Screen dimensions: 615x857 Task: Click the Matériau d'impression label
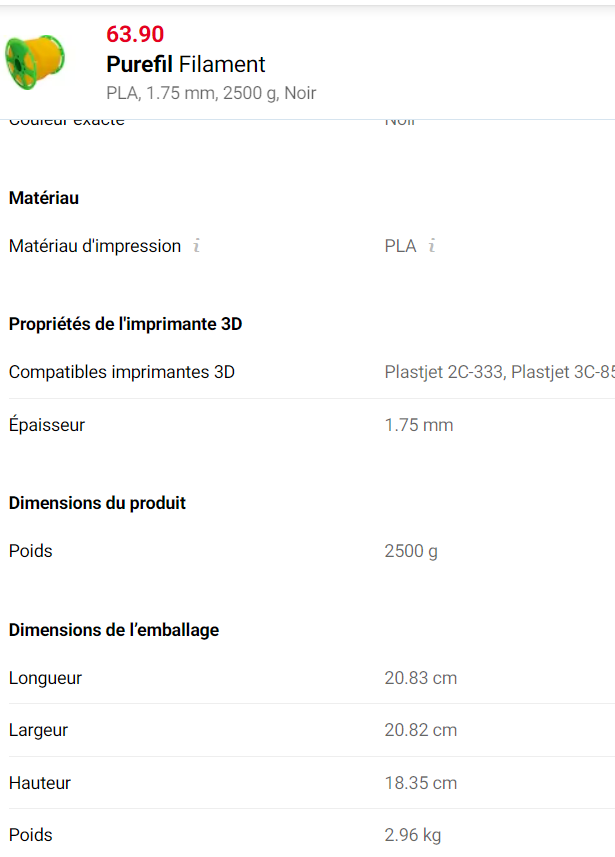(95, 246)
